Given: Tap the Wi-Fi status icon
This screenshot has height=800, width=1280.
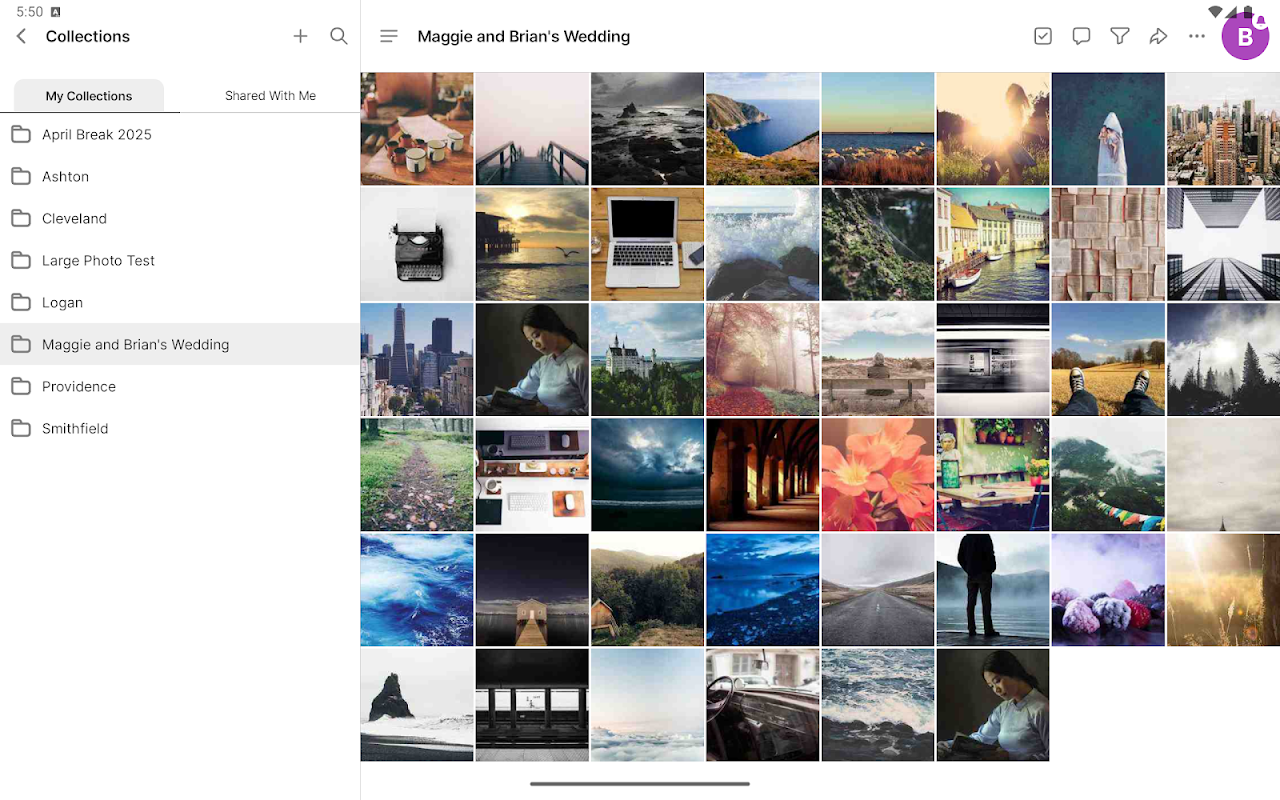Looking at the screenshot, I should coord(1216,12).
